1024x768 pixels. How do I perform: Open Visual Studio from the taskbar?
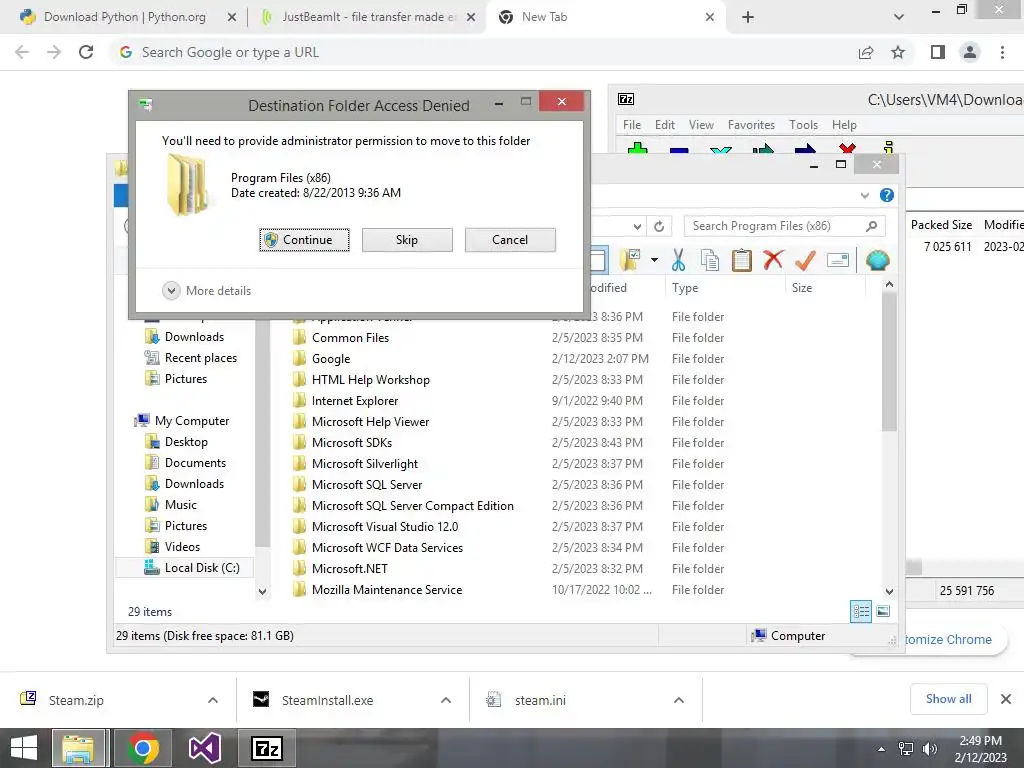tap(204, 748)
